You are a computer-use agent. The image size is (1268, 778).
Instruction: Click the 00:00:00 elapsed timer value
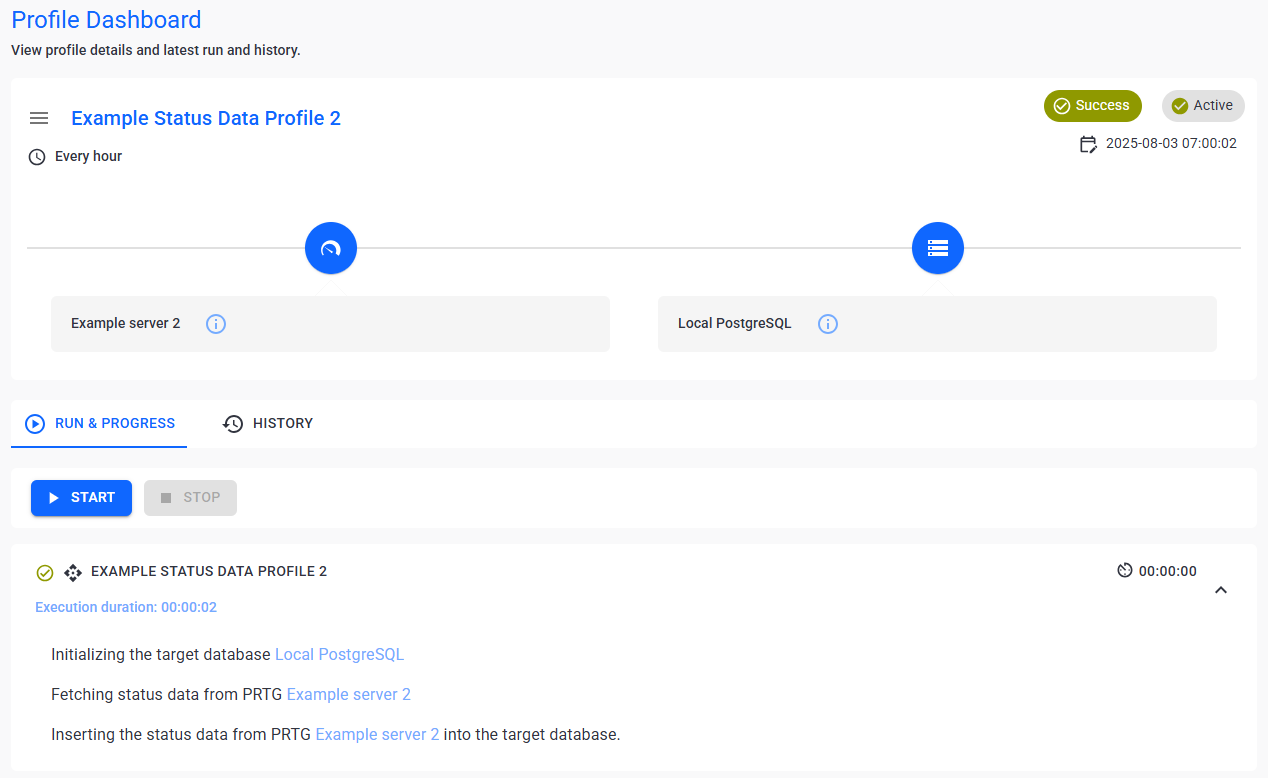1168,572
